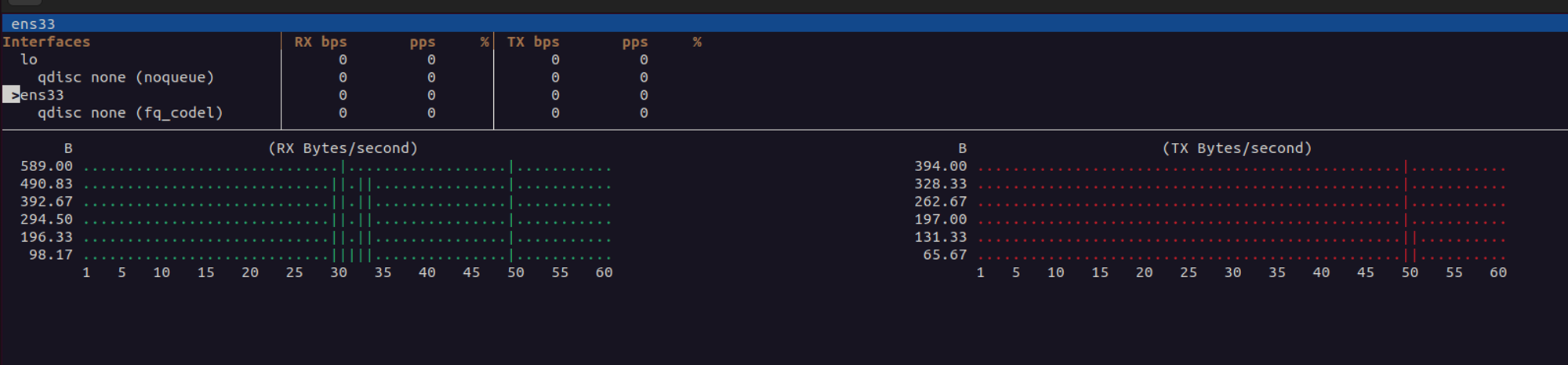Screen dimensions: 1568x365
Task: Select the qdisc none (fq_codel) row
Action: (x=130, y=112)
